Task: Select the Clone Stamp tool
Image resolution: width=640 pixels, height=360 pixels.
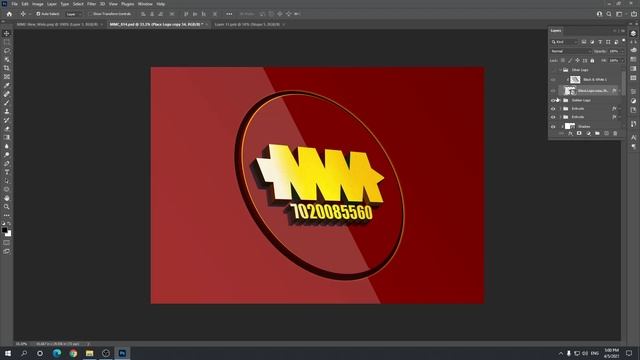Action: (x=7, y=111)
